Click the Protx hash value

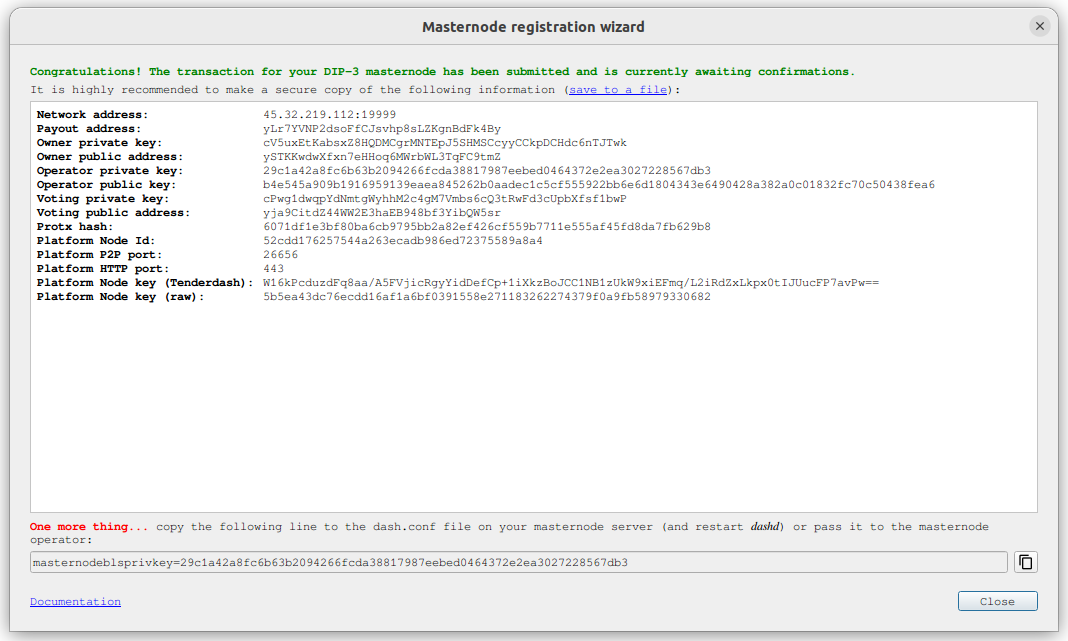click(x=487, y=227)
